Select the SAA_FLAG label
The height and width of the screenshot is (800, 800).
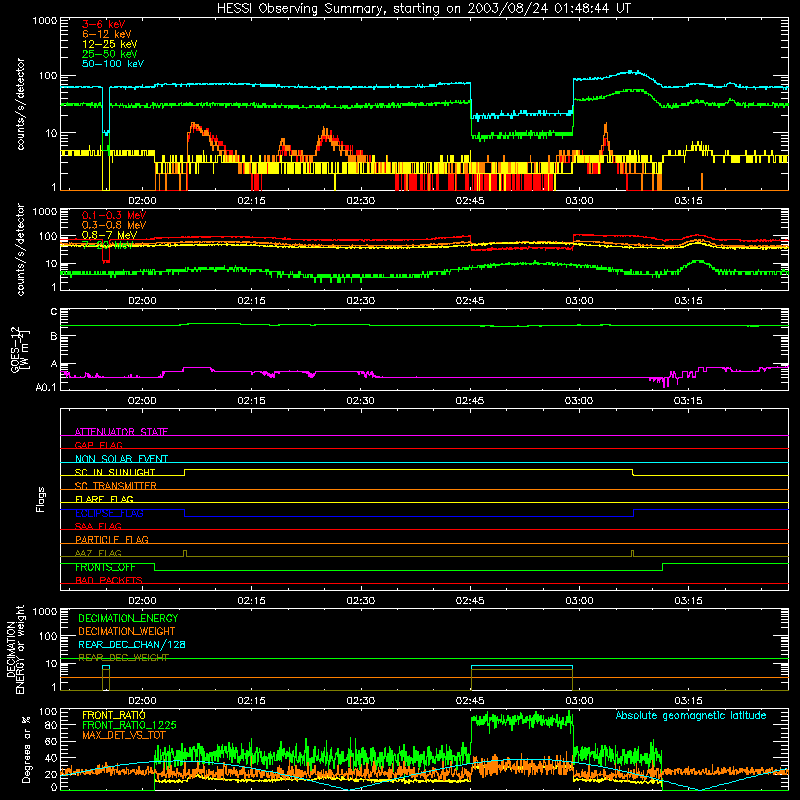(x=98, y=526)
